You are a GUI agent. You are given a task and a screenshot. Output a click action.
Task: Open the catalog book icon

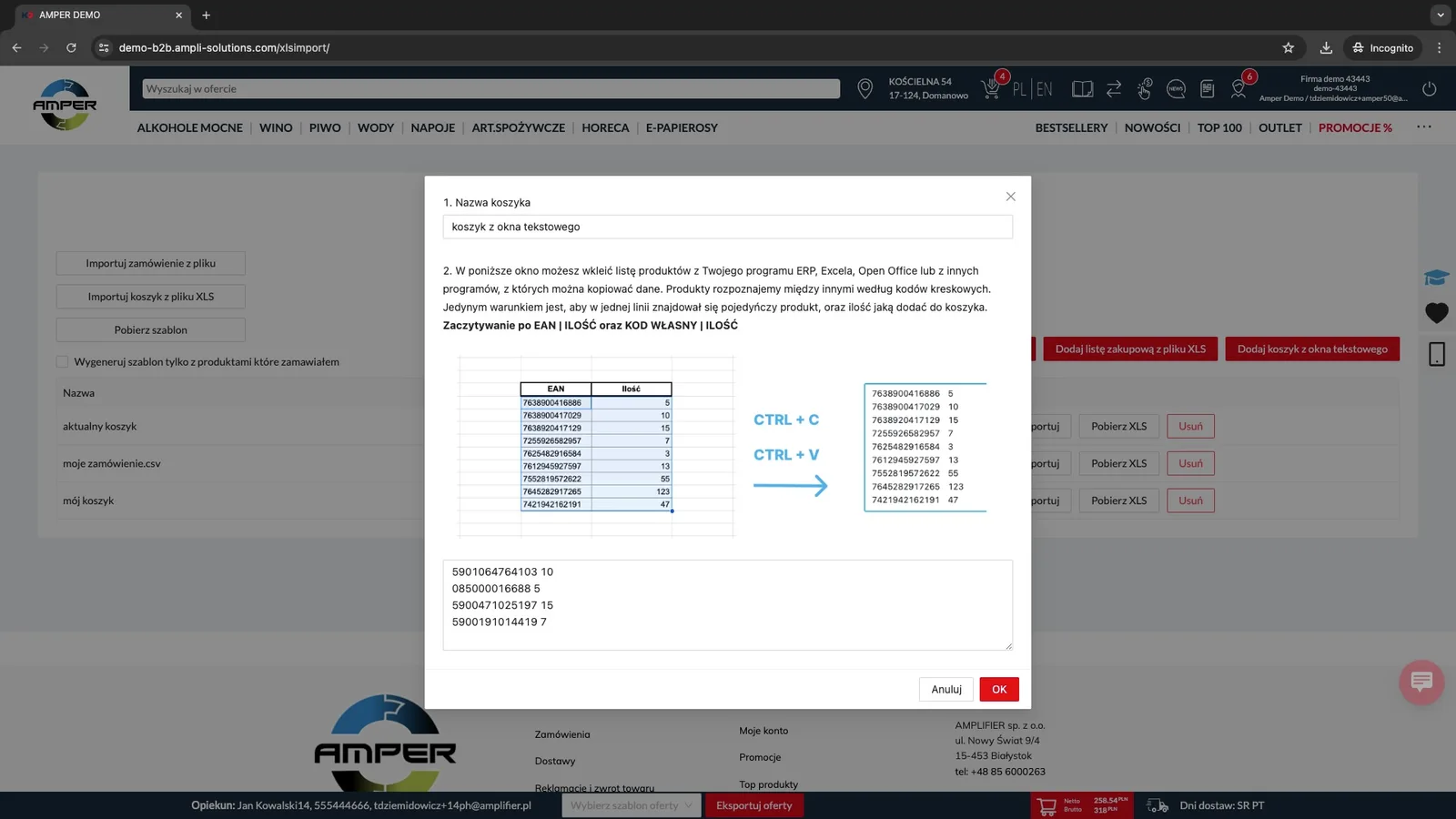pyautogui.click(x=1082, y=88)
